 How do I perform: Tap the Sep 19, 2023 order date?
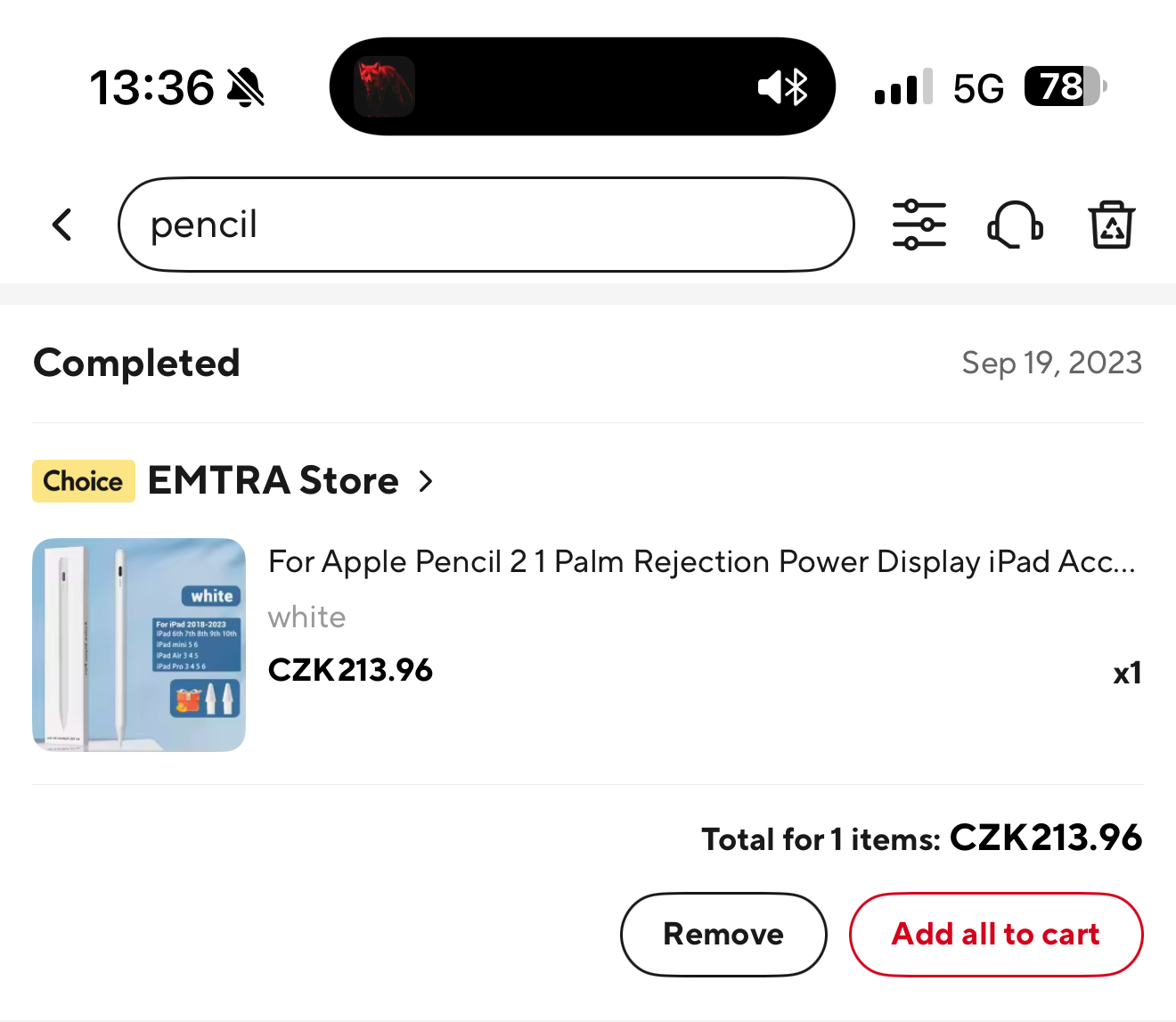[x=1051, y=364]
